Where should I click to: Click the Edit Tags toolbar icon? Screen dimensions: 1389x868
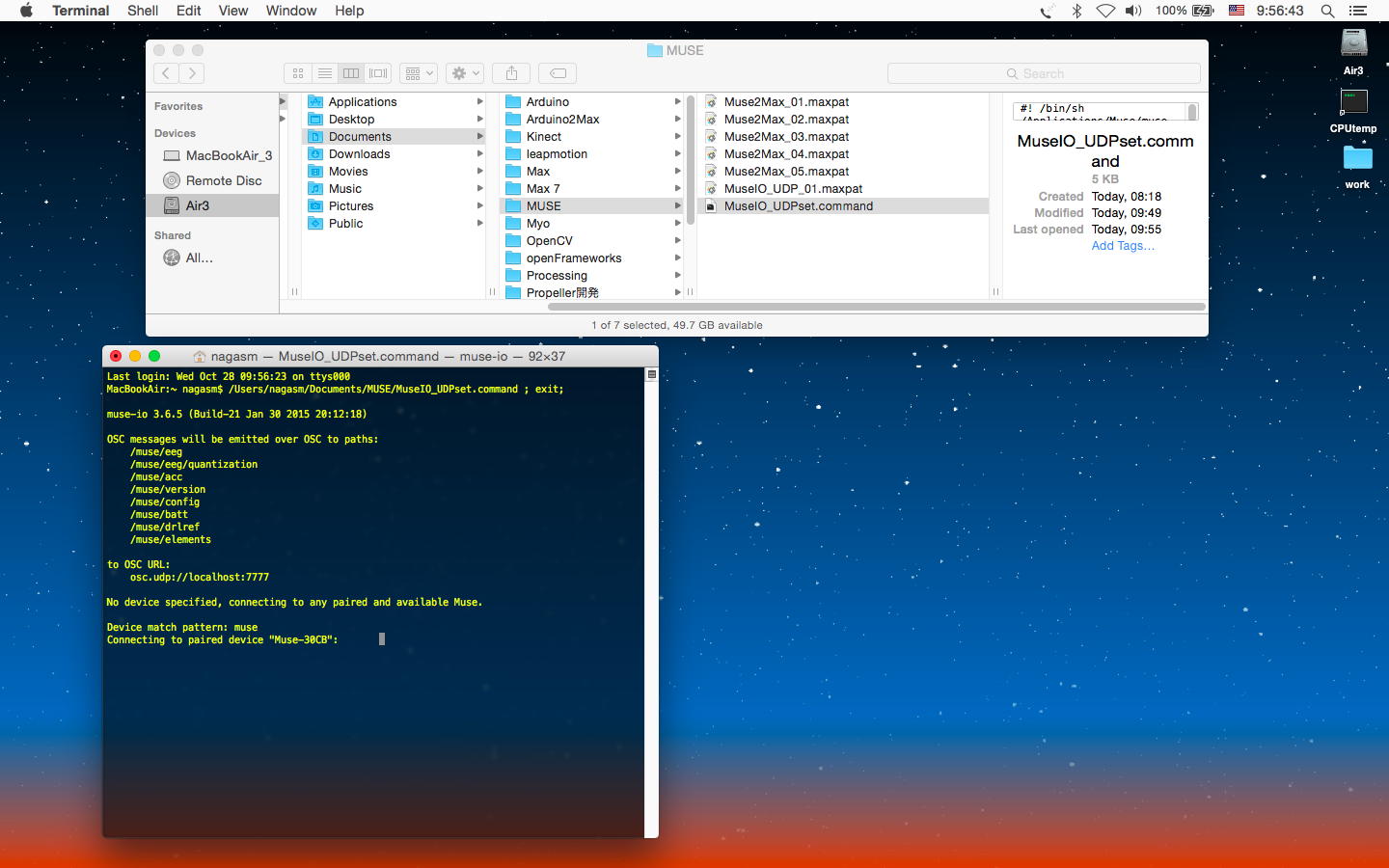(558, 73)
